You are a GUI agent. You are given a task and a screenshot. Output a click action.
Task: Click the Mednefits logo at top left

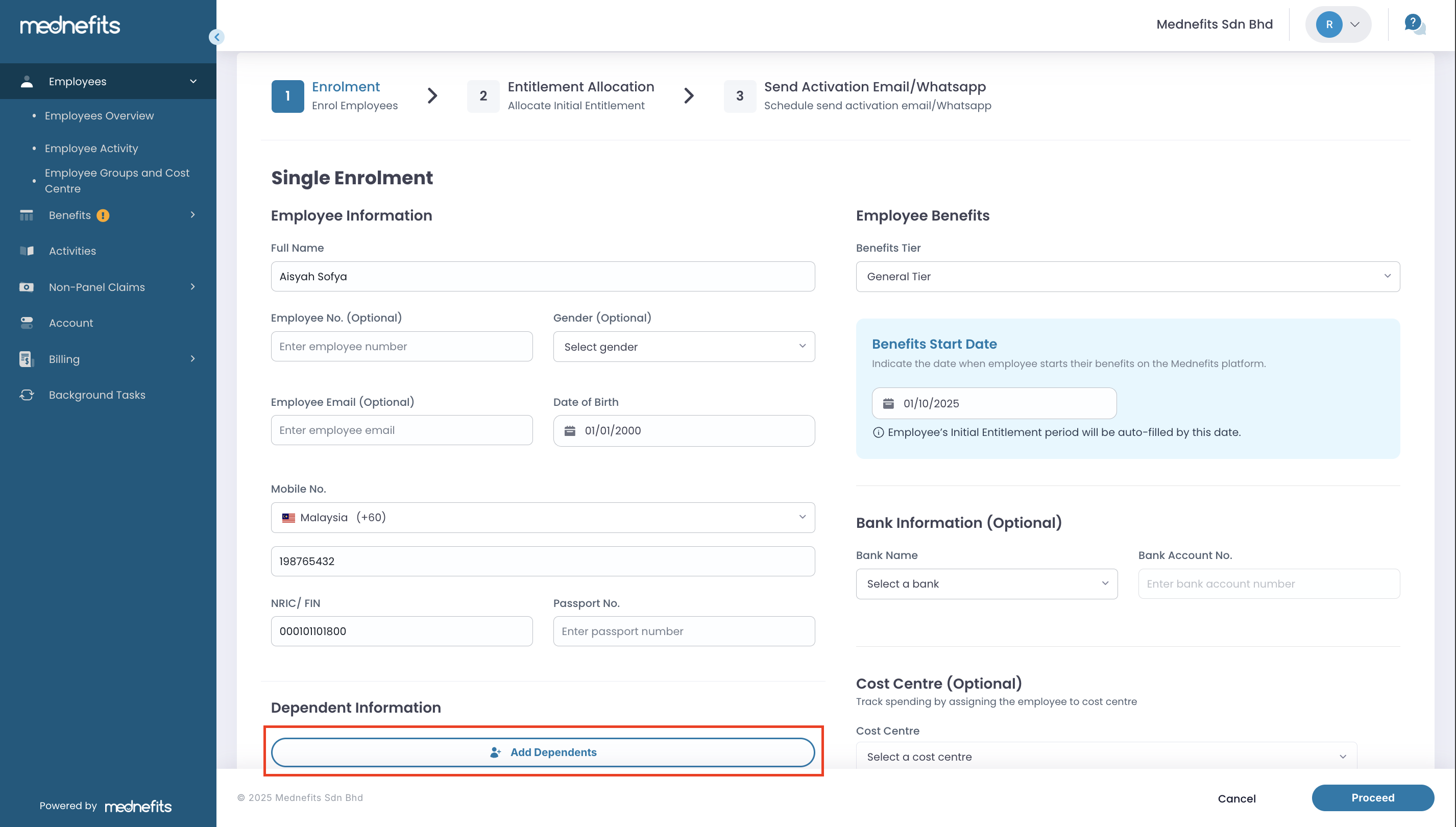coord(70,26)
